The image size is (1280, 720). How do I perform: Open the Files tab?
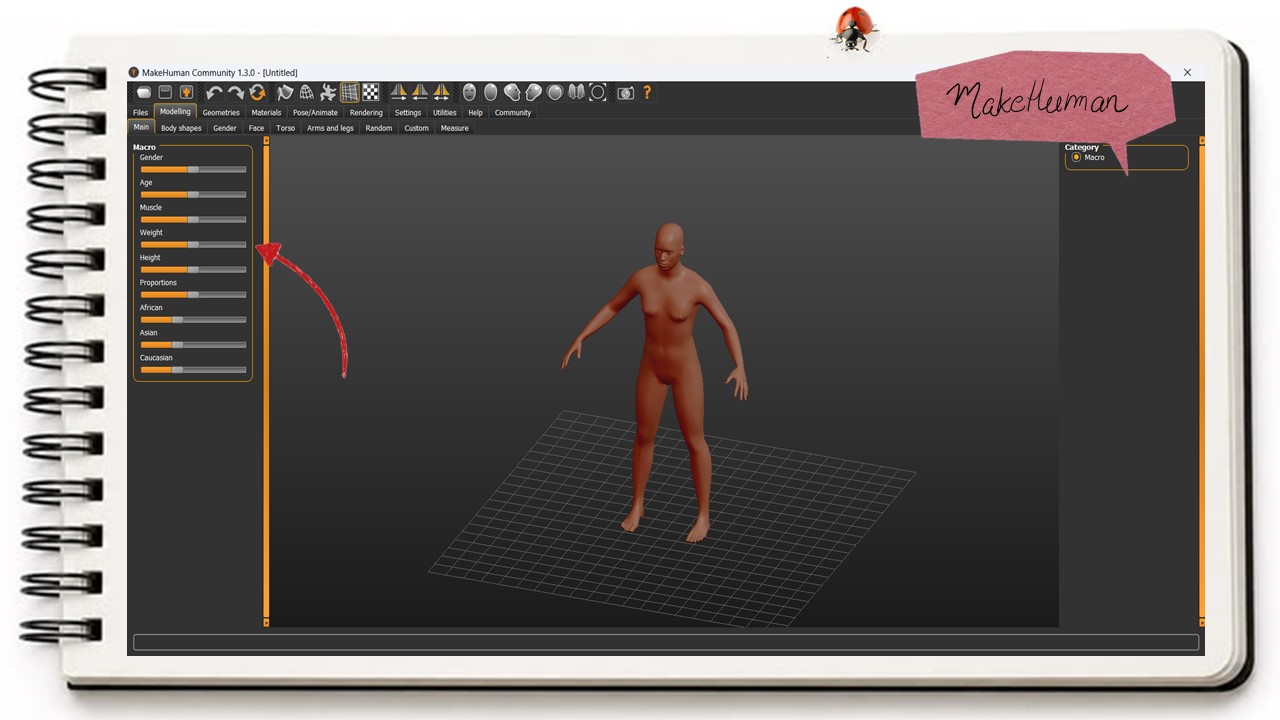click(x=140, y=113)
